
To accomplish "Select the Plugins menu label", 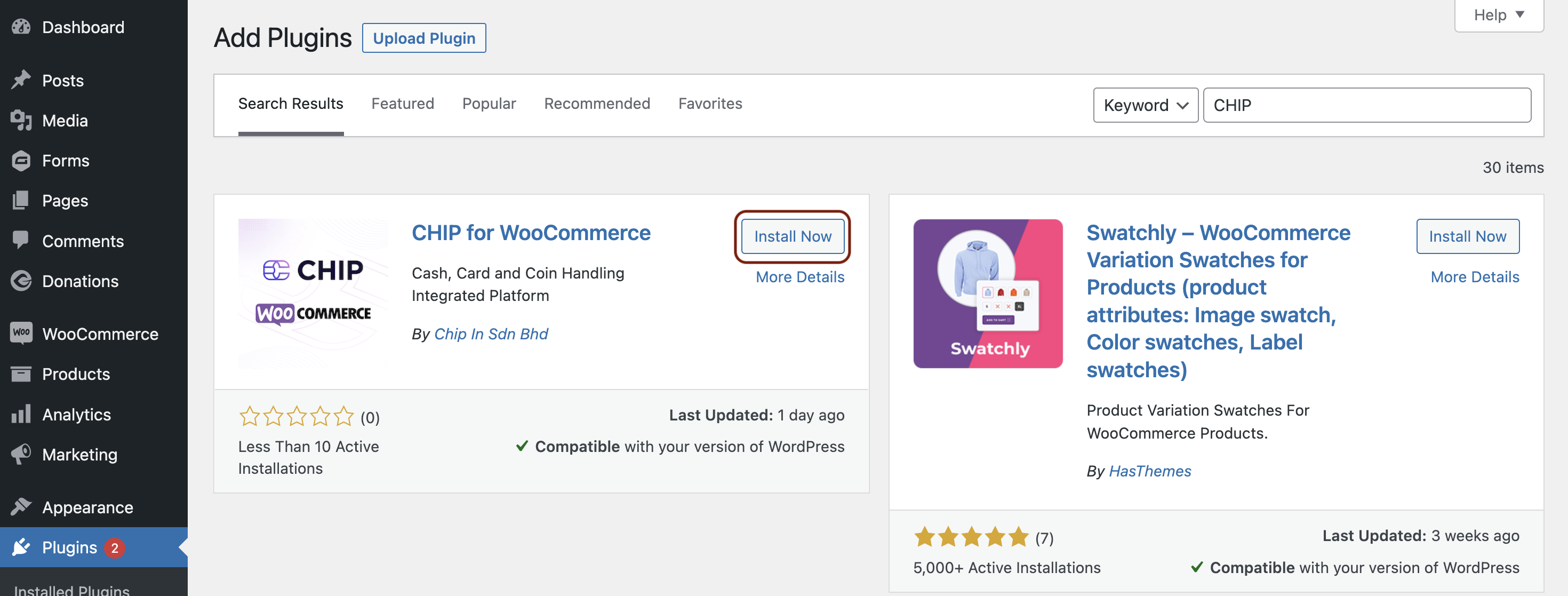I will click(69, 547).
